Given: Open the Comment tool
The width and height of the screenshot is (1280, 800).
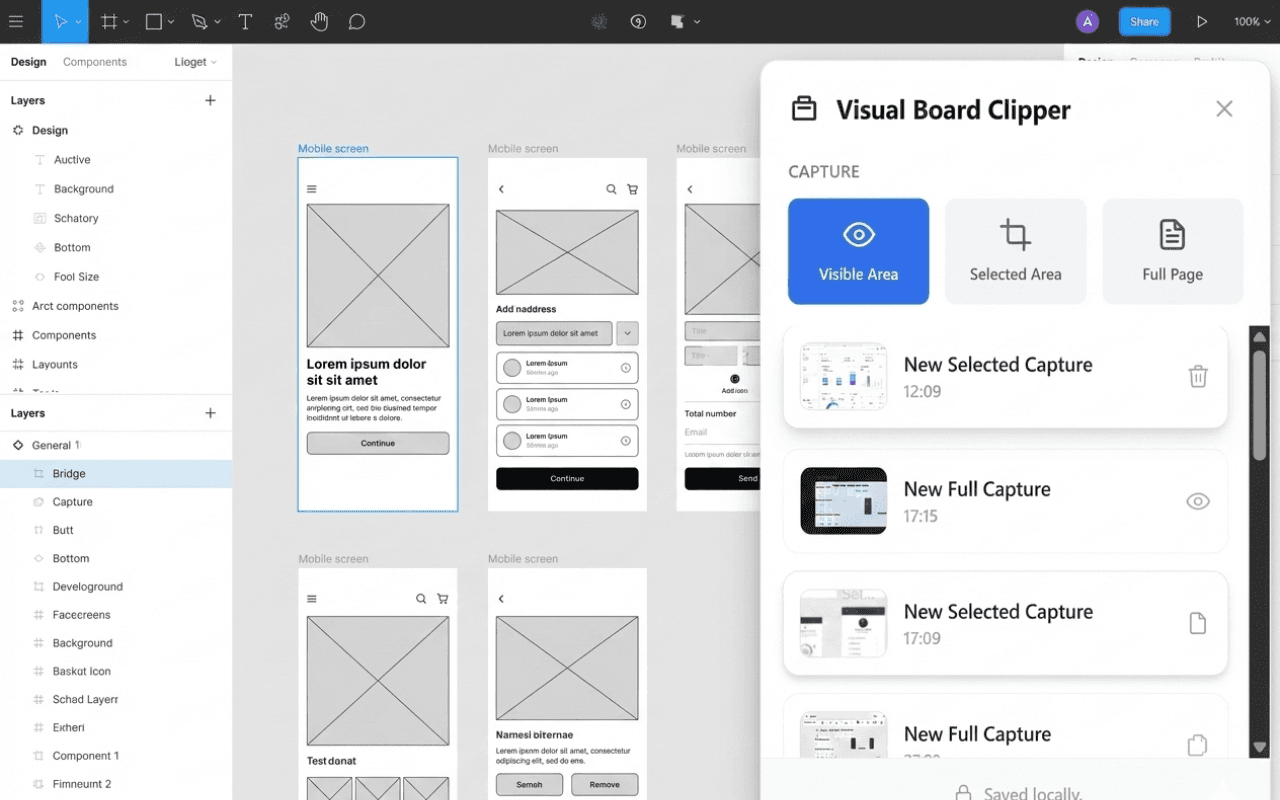Looking at the screenshot, I should coord(356,20).
